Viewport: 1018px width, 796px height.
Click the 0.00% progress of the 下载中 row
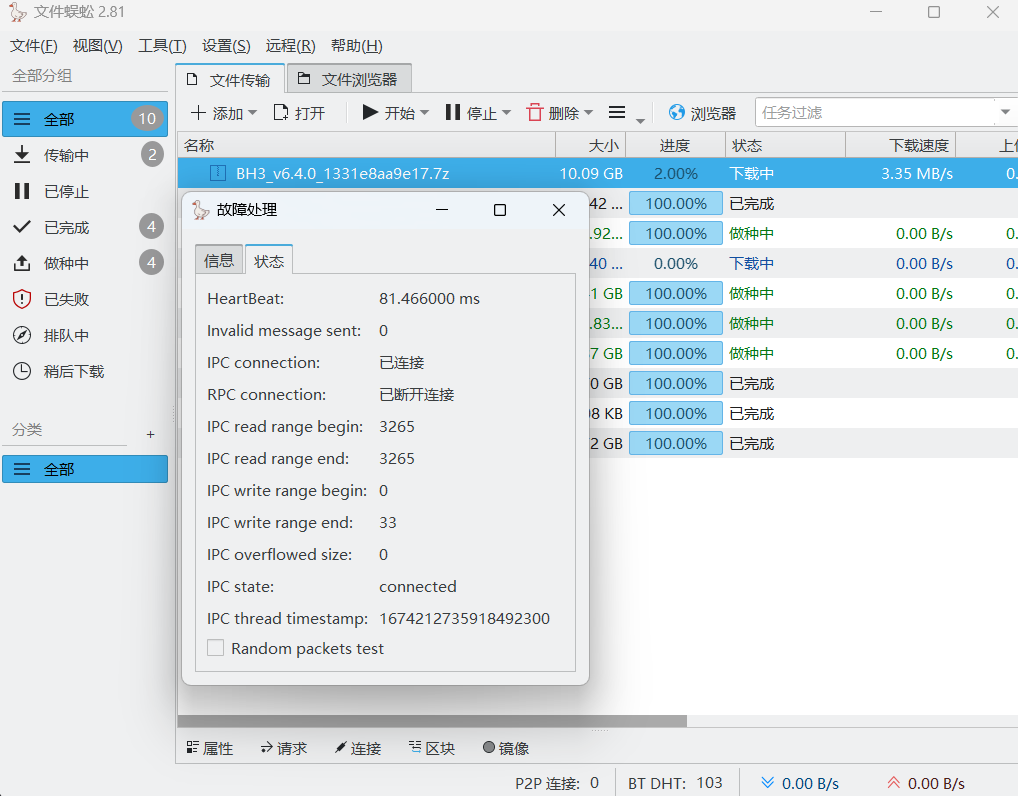(676, 264)
